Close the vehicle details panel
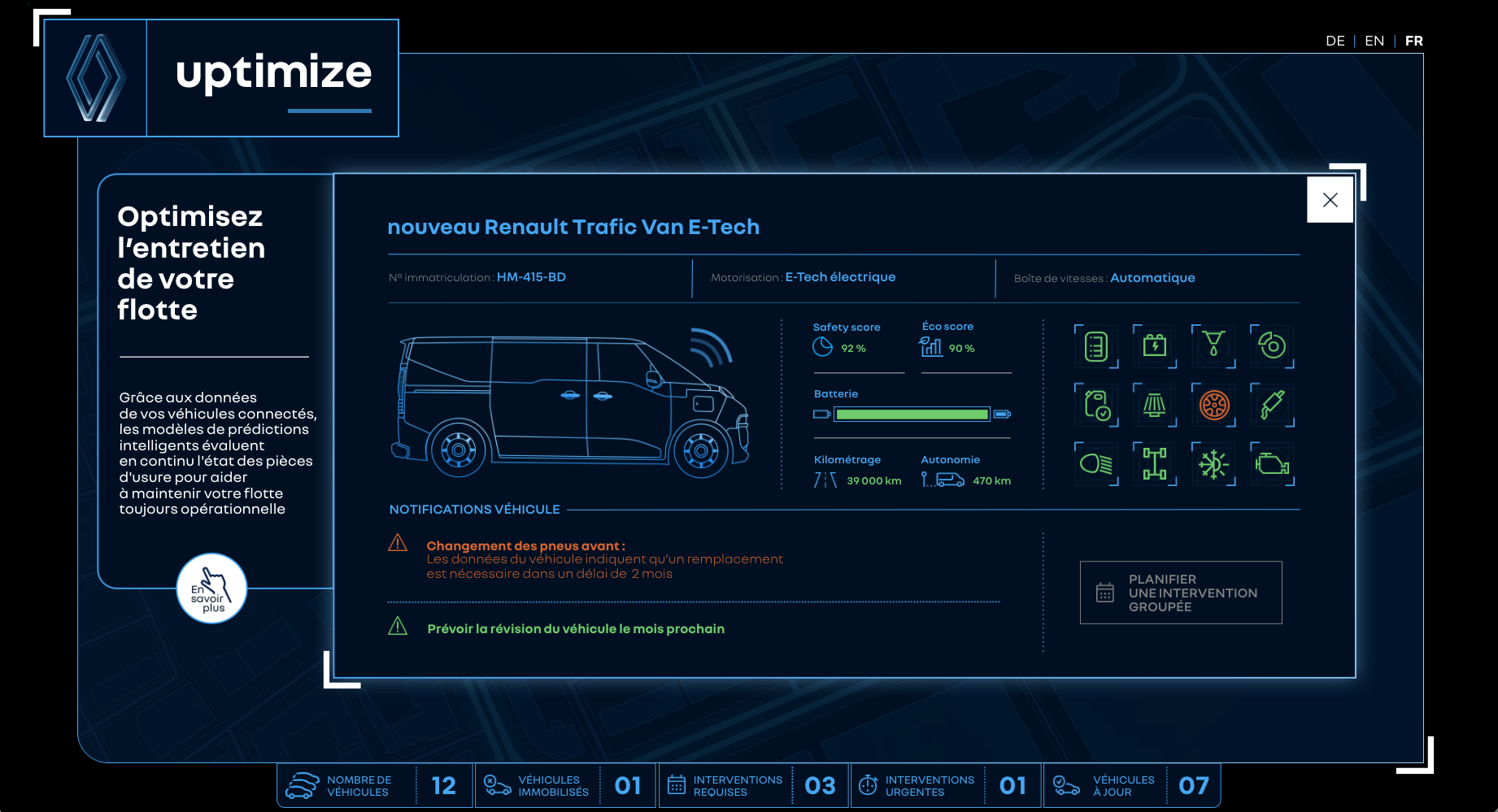Image resolution: width=1498 pixels, height=812 pixels. (1330, 200)
